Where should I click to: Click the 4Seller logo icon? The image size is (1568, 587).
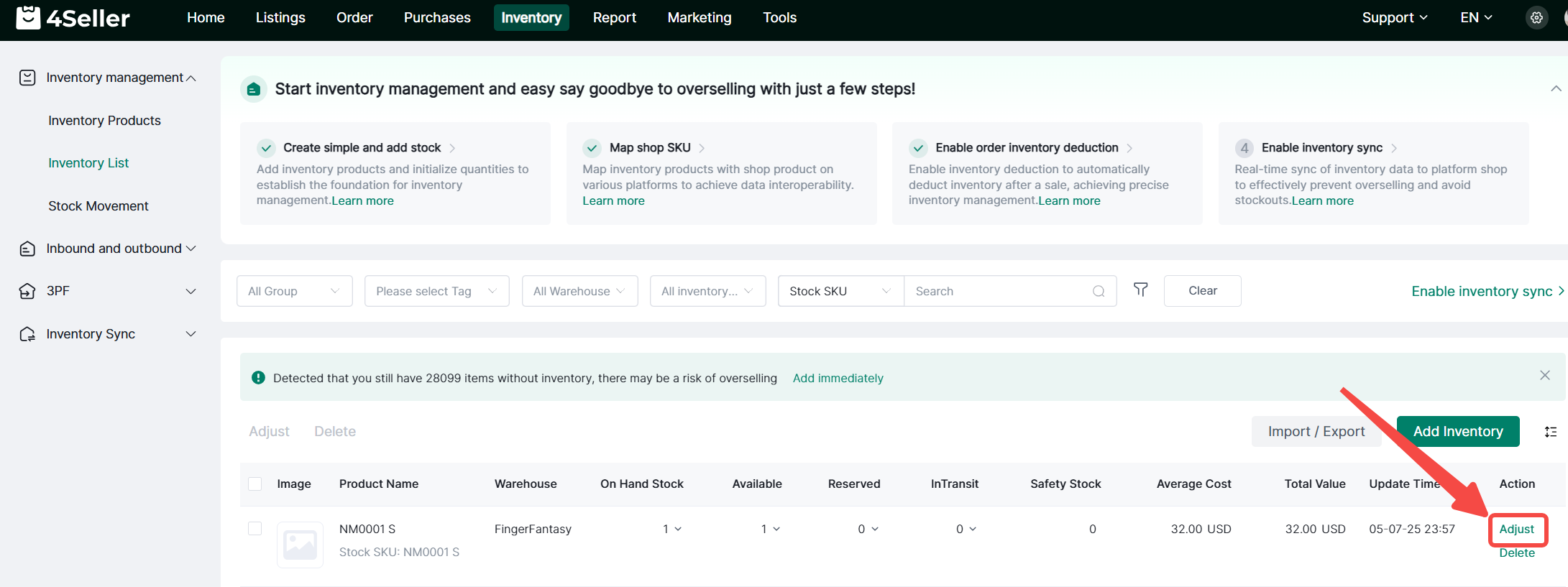coord(28,17)
